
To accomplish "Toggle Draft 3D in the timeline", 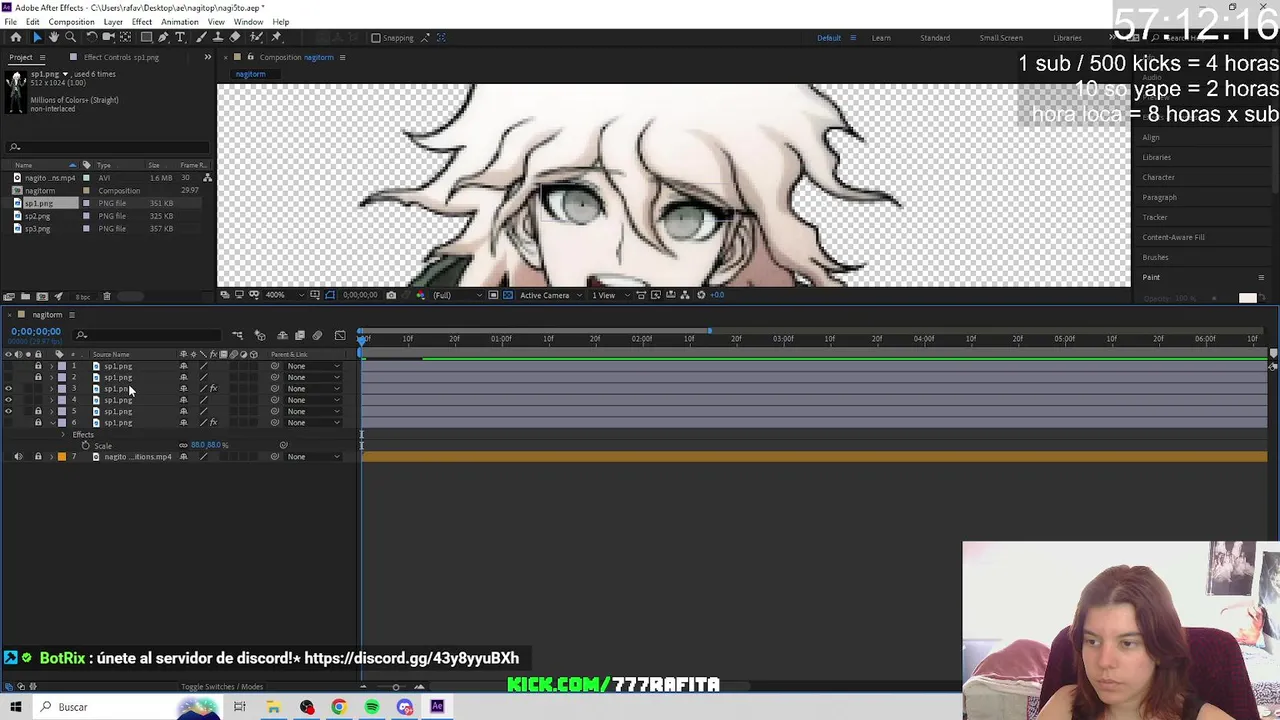I will click(260, 336).
